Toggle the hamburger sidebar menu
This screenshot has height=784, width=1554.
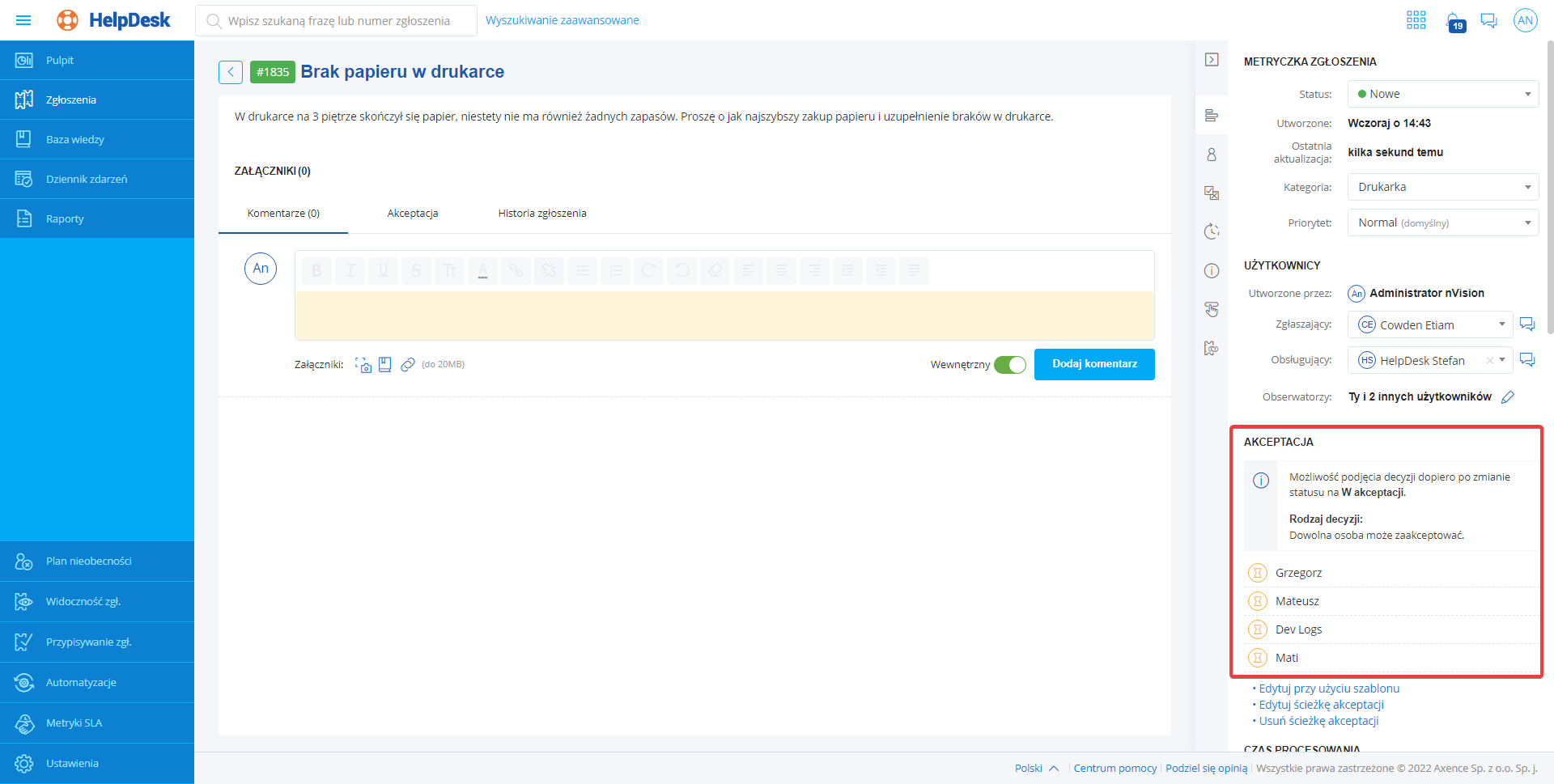(23, 20)
